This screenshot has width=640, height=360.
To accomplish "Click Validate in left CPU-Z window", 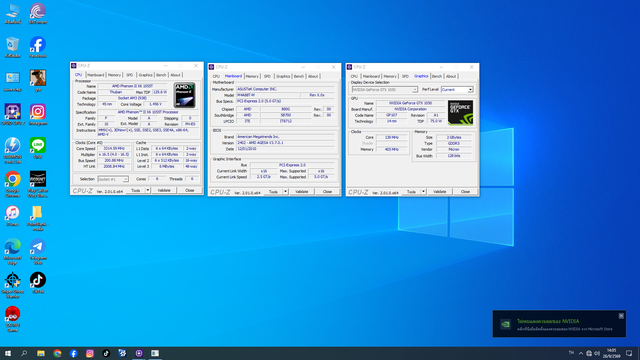I will point(164,190).
